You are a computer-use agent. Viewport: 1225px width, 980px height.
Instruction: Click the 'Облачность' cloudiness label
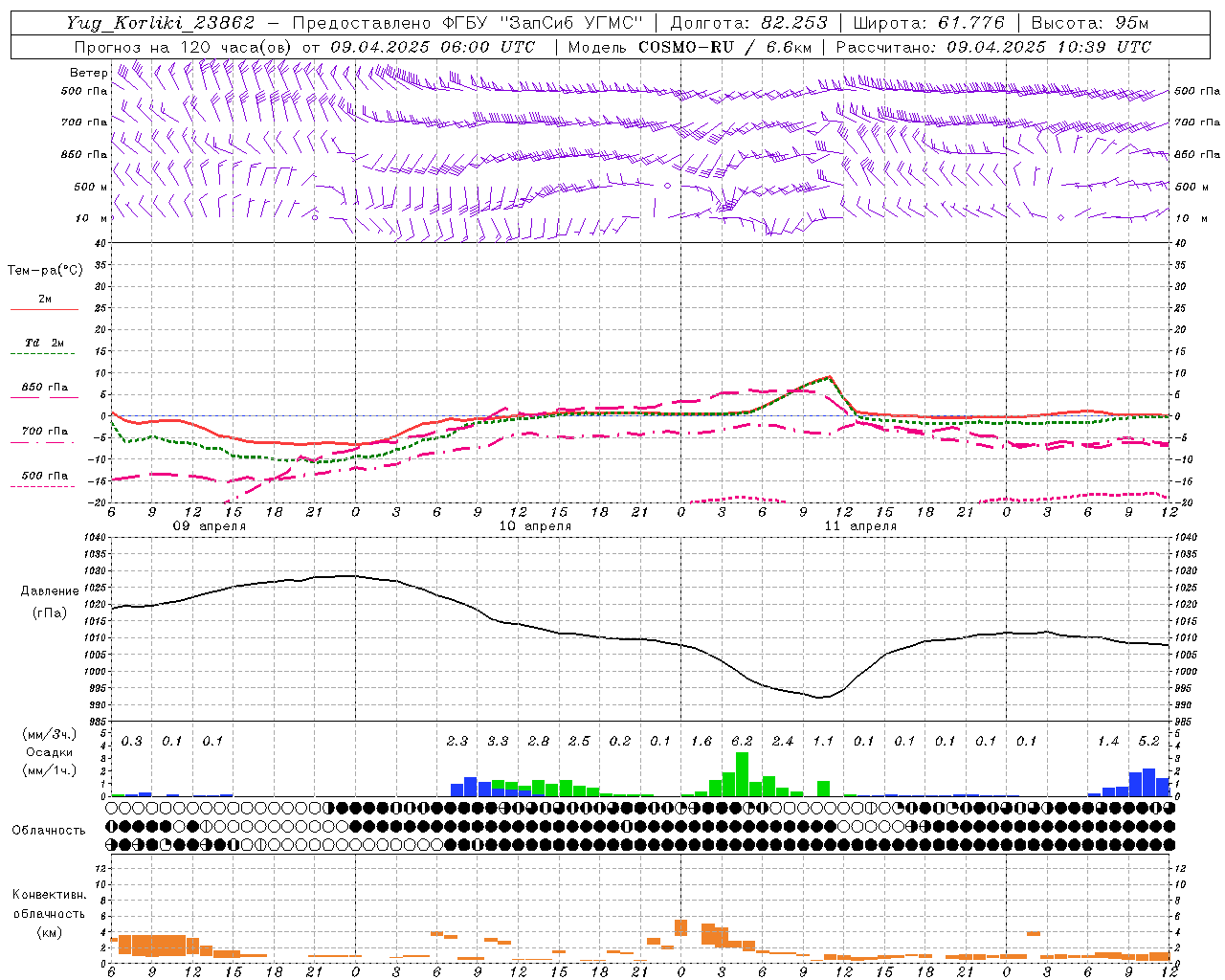point(49,830)
